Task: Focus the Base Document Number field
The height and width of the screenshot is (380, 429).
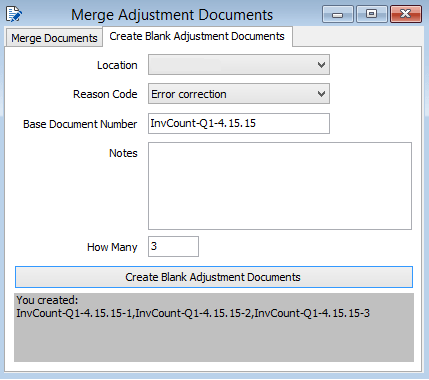Action: 239,124
